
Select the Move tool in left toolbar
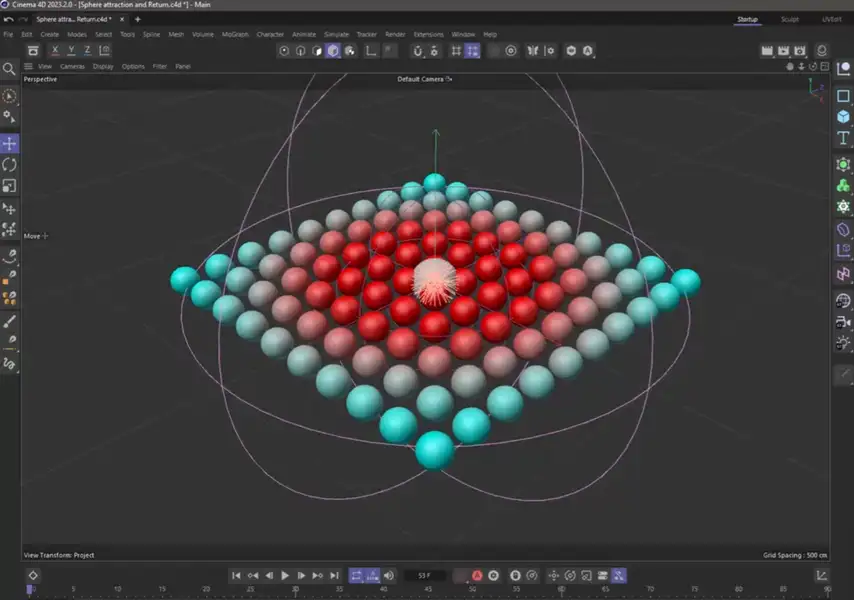coord(9,144)
